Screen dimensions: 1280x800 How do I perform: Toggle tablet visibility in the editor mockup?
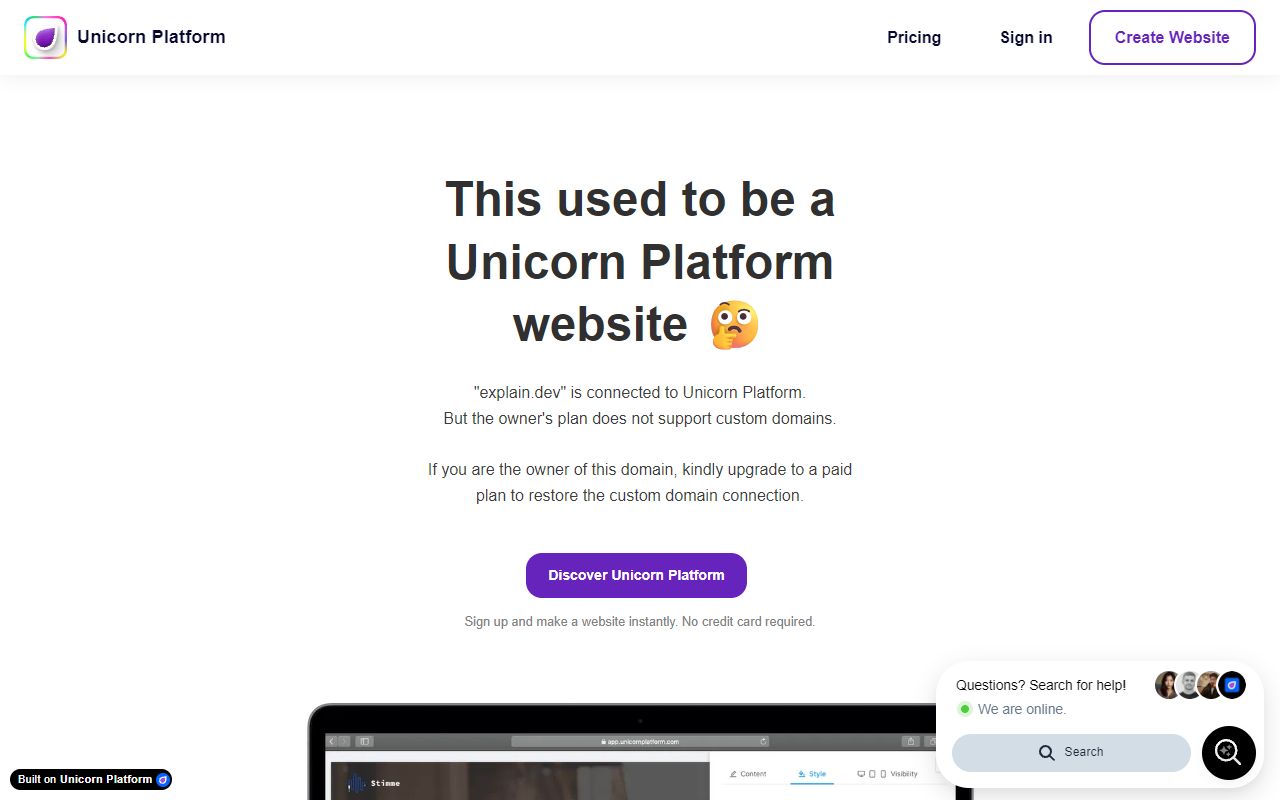tap(872, 773)
